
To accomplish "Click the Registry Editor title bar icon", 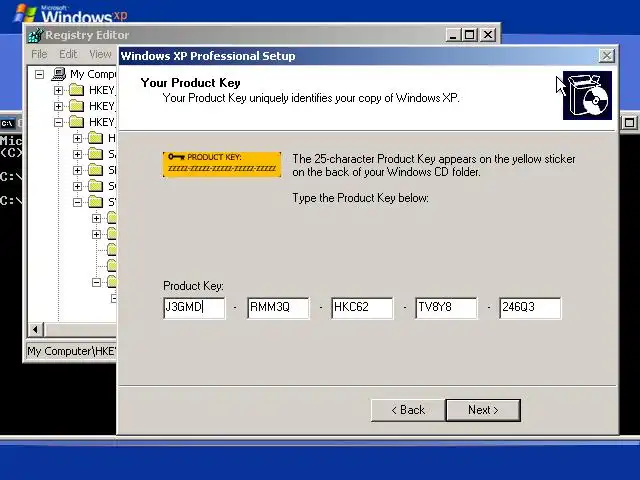I will (x=35, y=35).
